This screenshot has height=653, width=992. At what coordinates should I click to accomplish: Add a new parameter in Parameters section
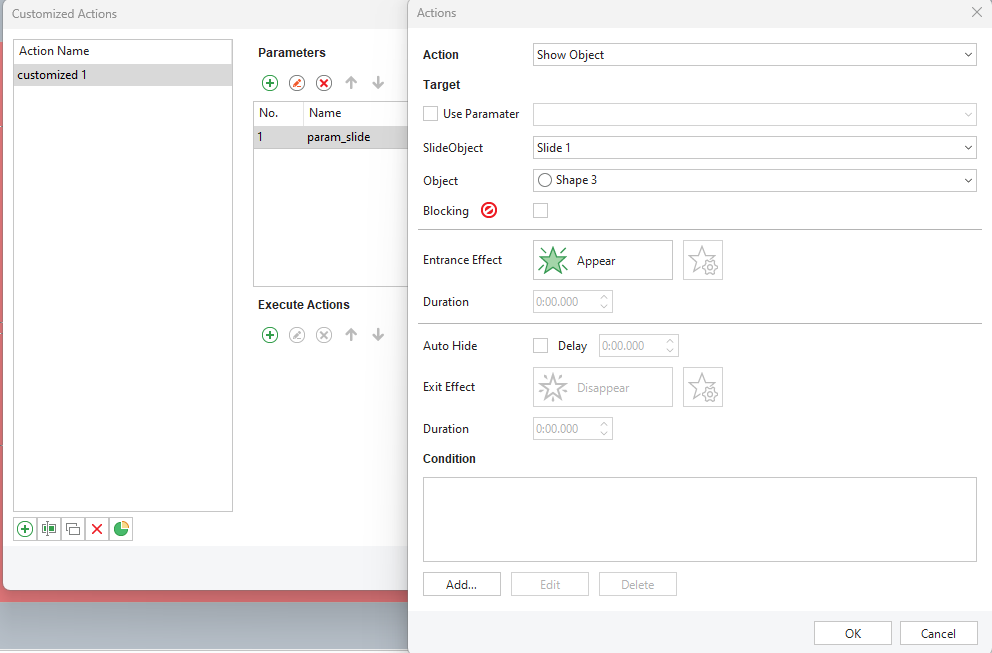270,83
